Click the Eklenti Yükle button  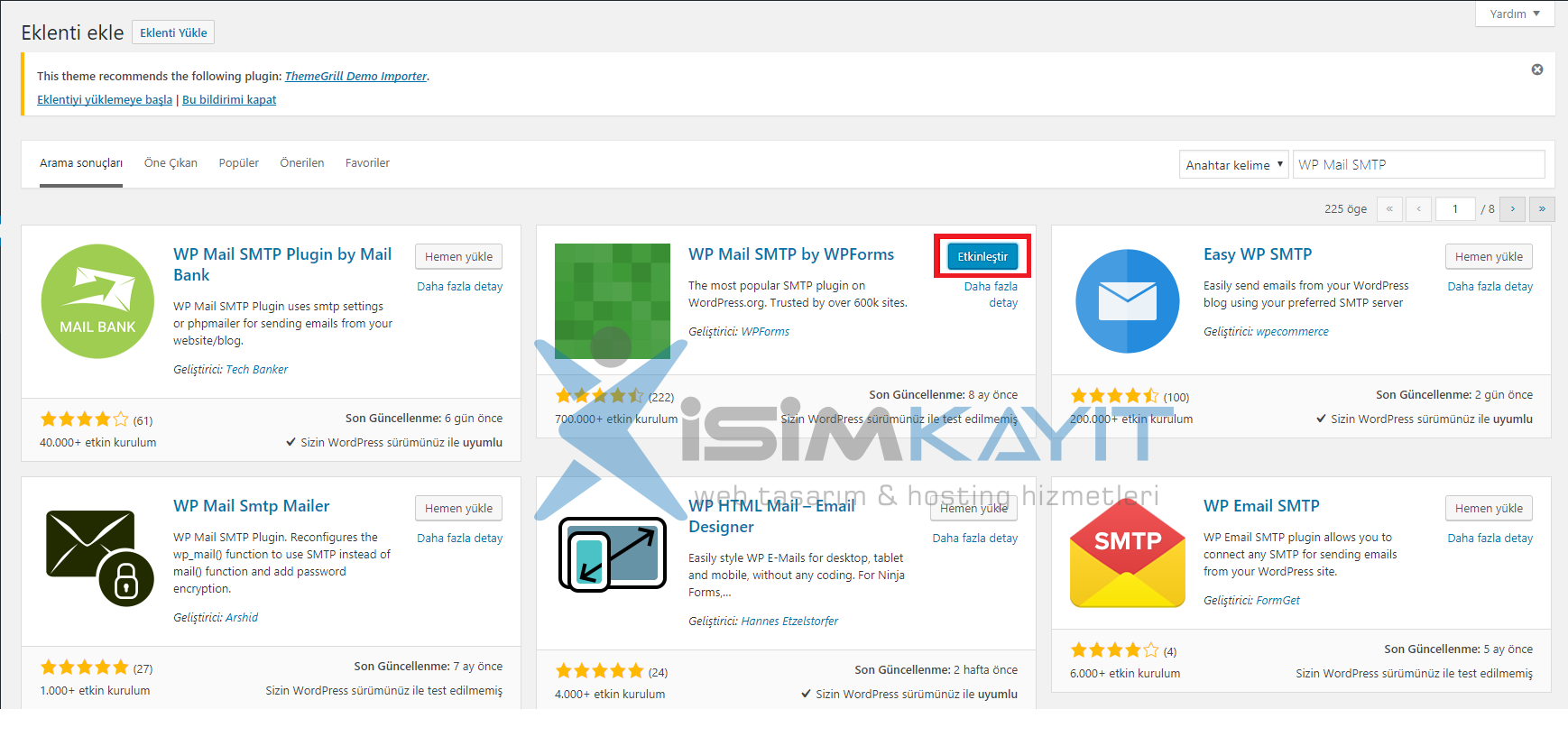click(x=173, y=32)
